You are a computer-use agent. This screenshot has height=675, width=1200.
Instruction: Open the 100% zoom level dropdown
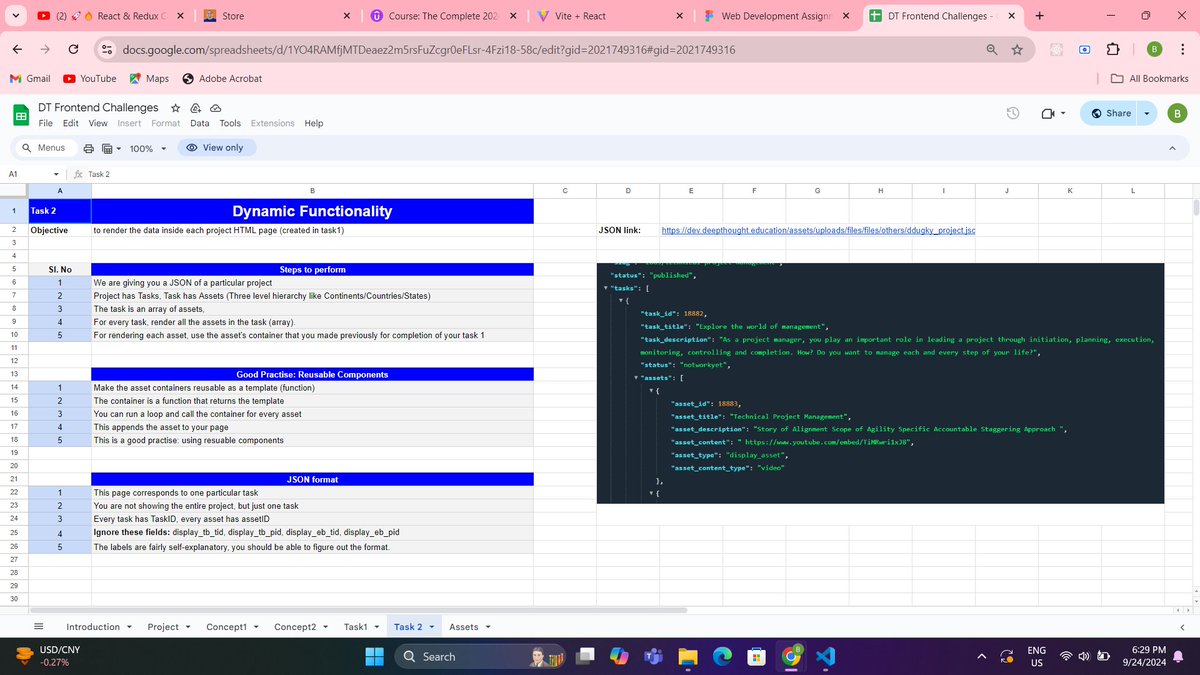point(147,148)
